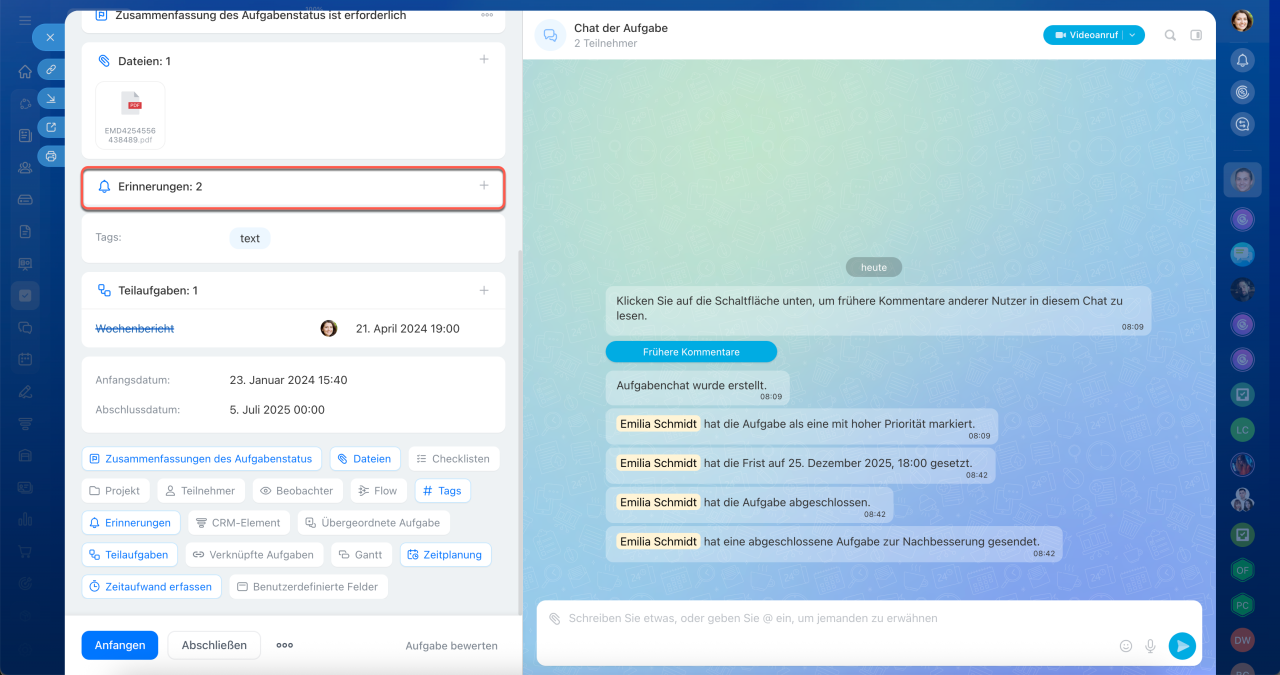
Task: Open notifications bell in right bar
Action: pos(1242,60)
